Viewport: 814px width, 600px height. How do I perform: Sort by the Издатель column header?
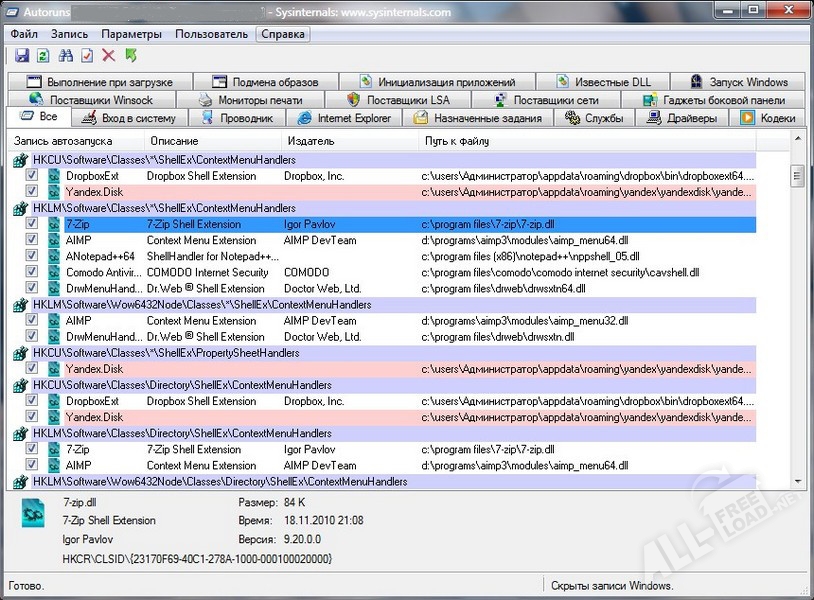point(310,142)
